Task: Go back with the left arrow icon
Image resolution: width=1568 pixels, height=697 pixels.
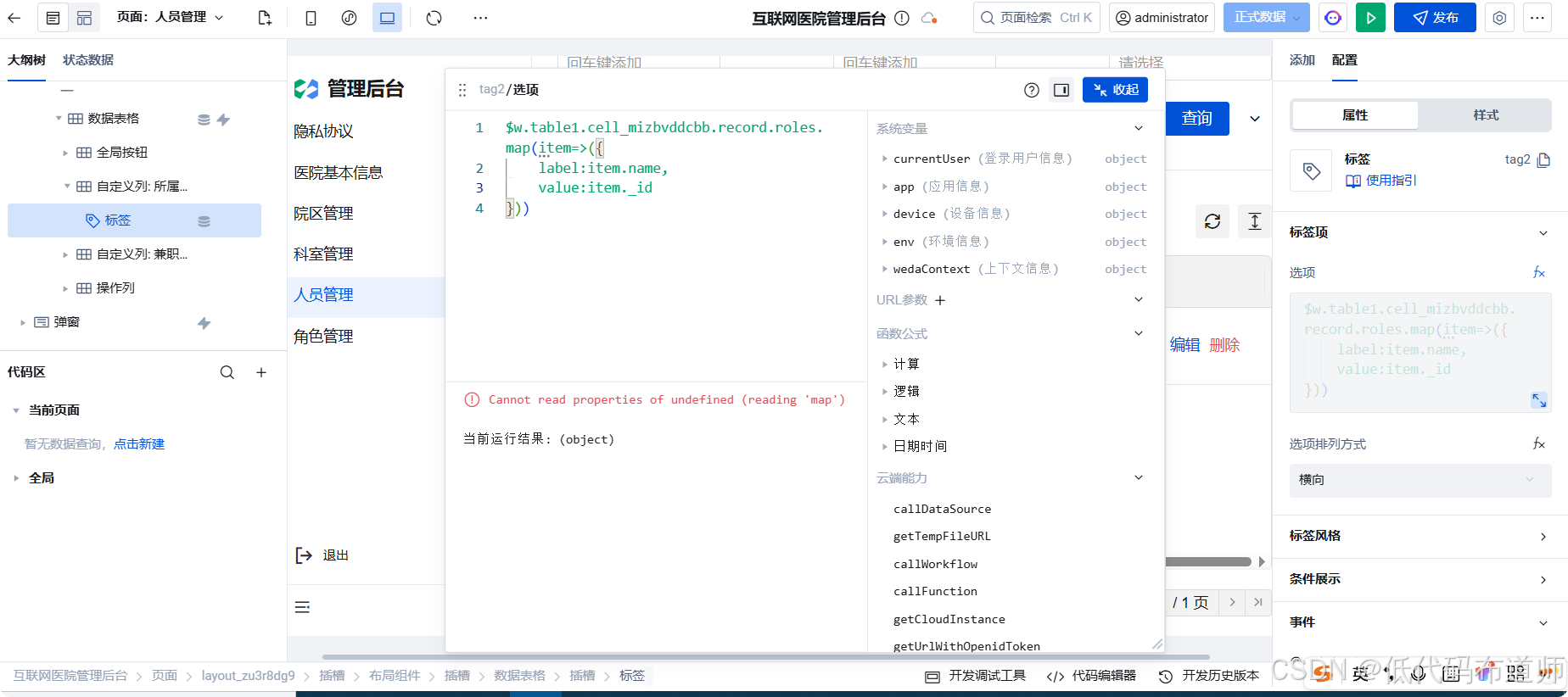Action: [x=14, y=18]
